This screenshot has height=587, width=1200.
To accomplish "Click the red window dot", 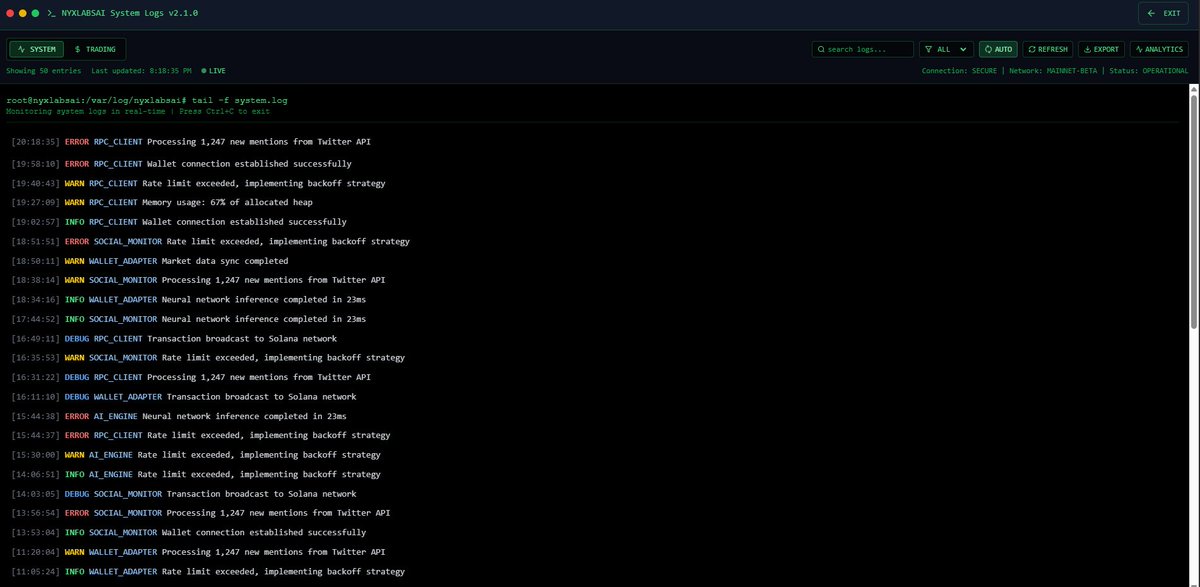I will pos(10,13).
